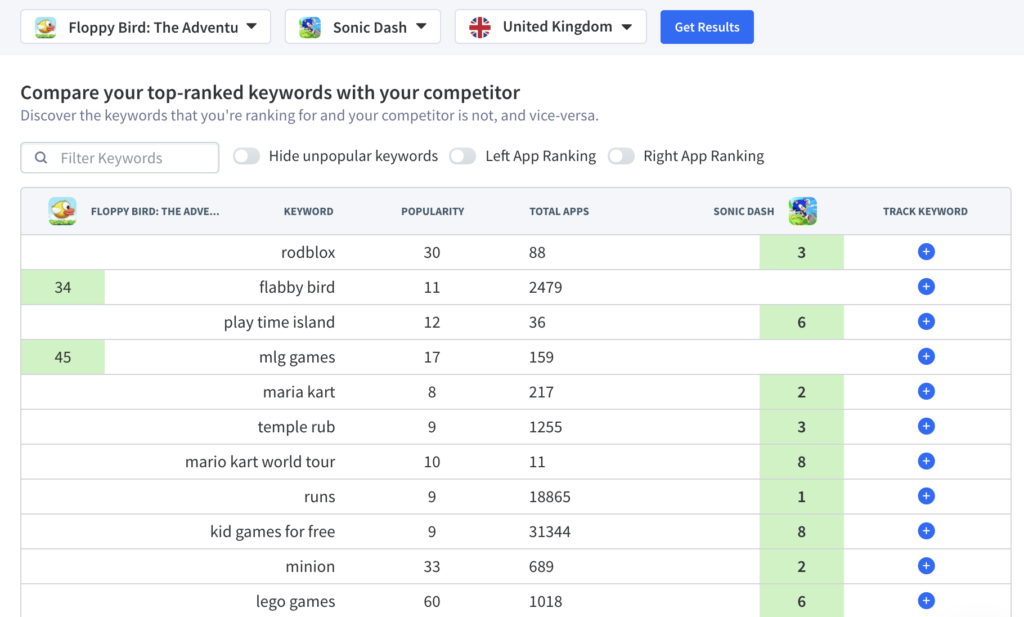Click Sonic Dash app icon in table header
Image resolution: width=1024 pixels, height=617 pixels.
803,211
